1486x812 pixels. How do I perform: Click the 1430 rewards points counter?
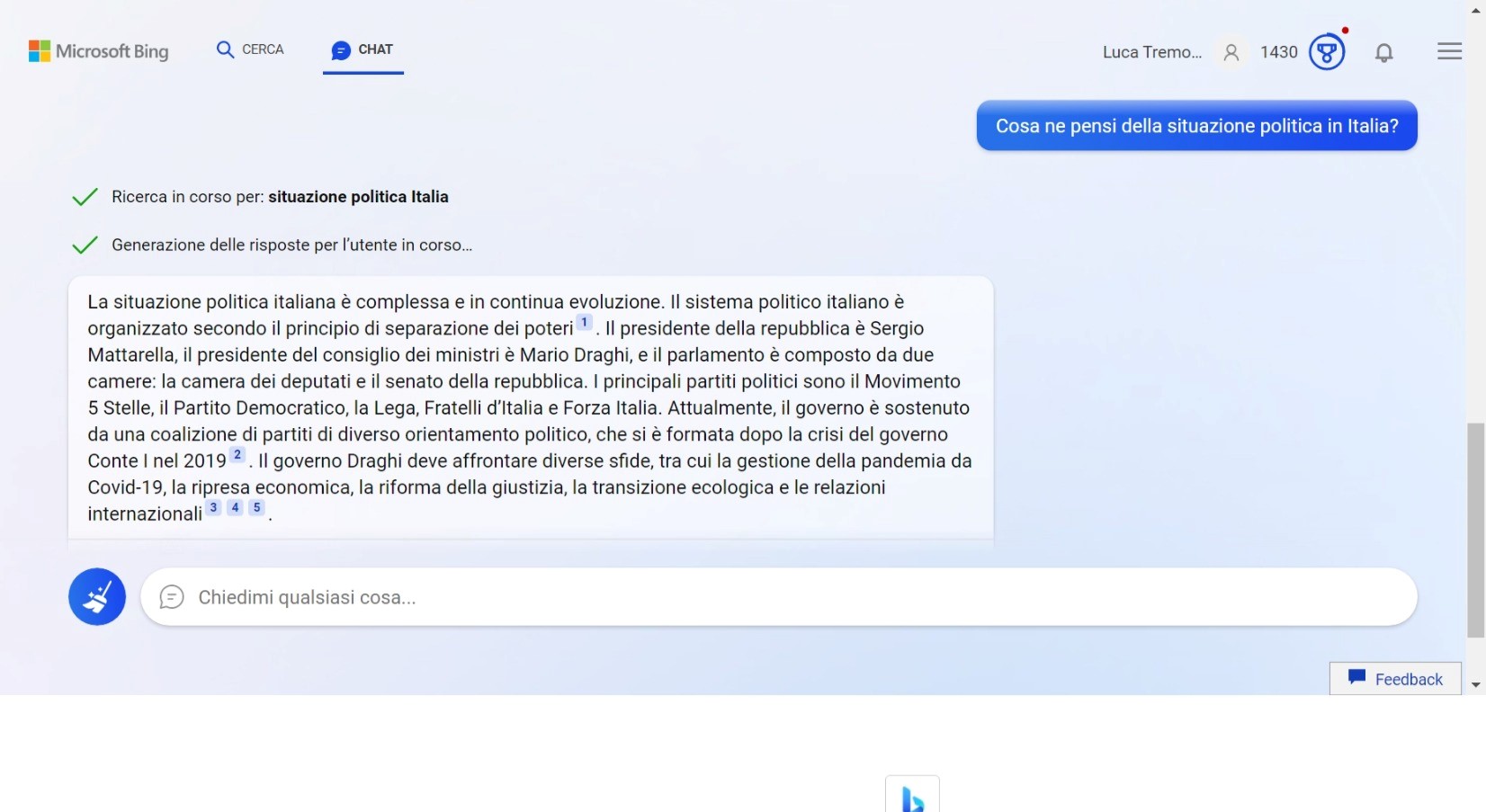tap(1278, 52)
